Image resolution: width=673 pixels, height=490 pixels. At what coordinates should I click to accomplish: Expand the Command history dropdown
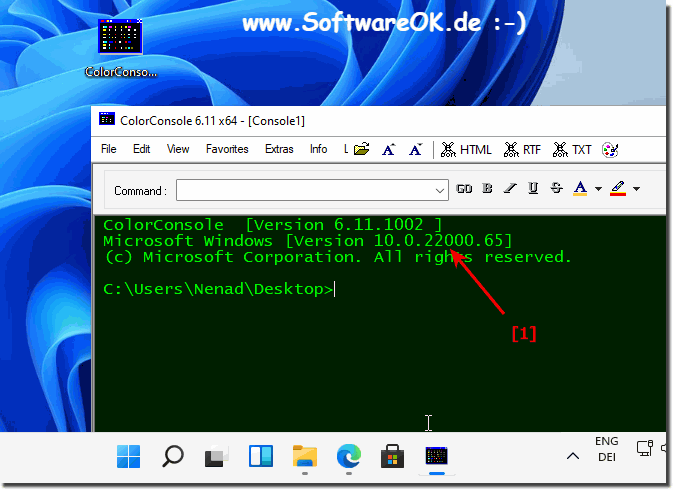tap(440, 191)
